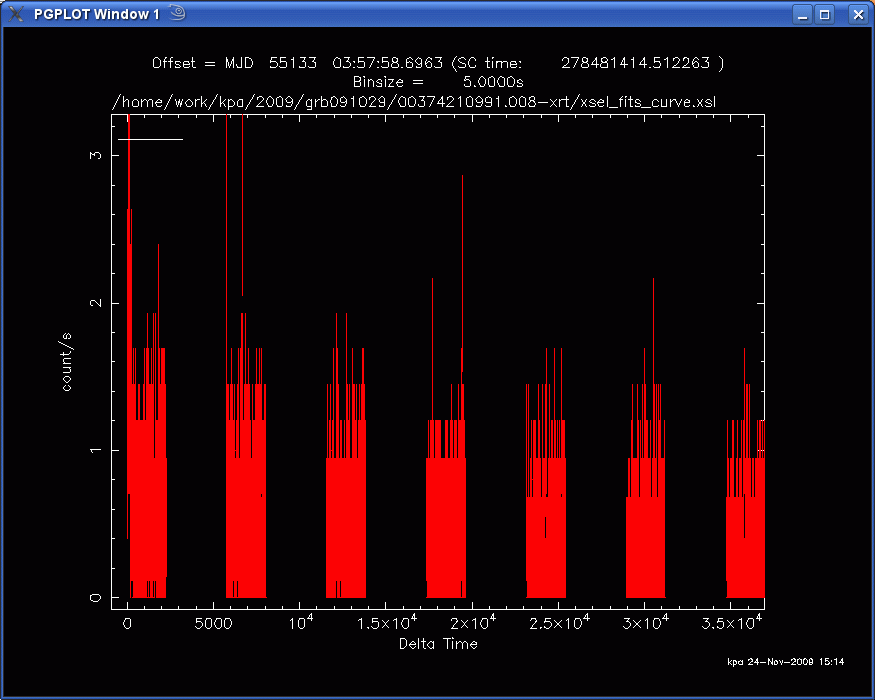Click the short white line at plot top-left
Viewport: 875px width, 700px height.
point(150,139)
